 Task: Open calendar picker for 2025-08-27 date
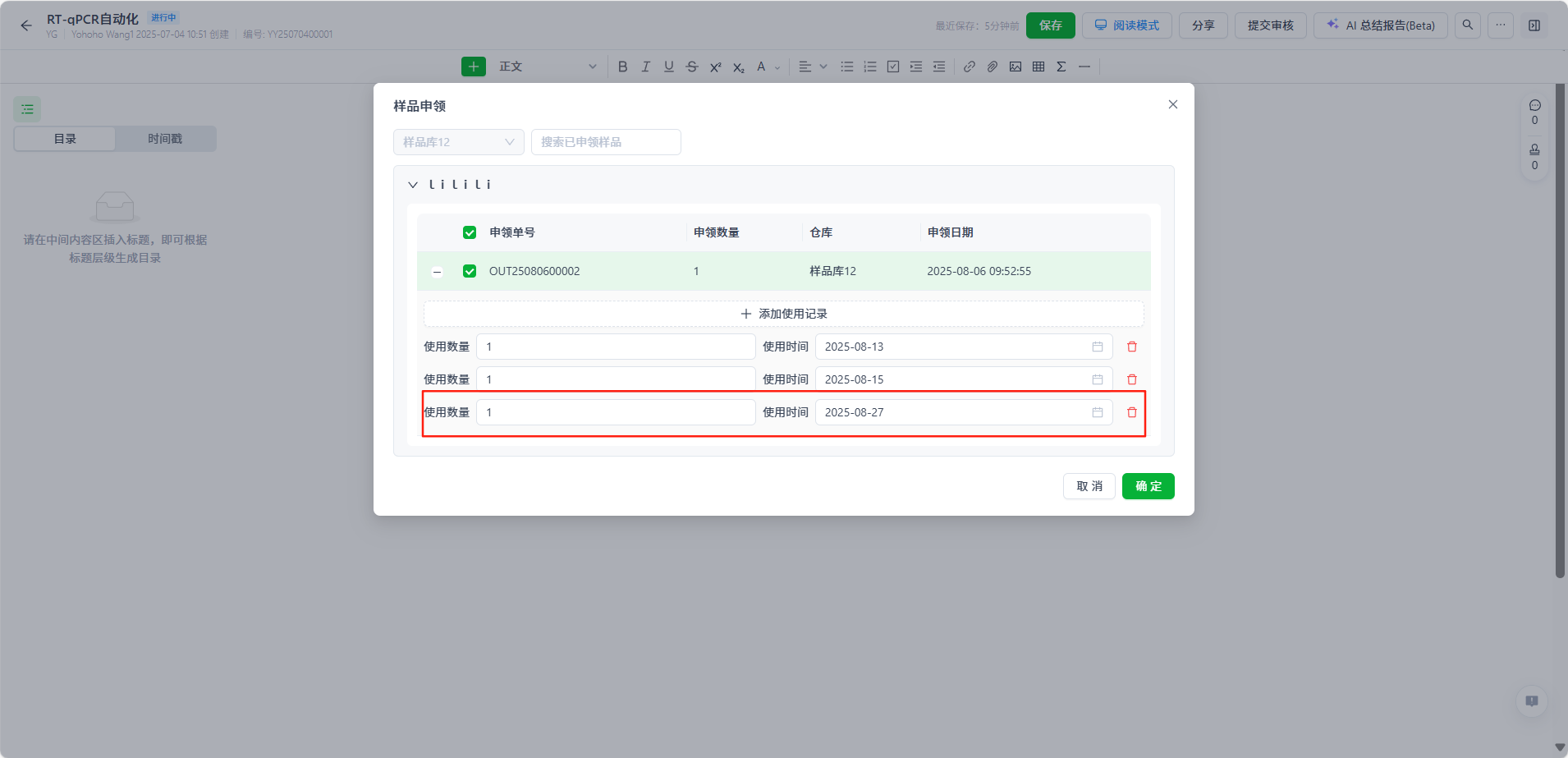[x=1097, y=412]
